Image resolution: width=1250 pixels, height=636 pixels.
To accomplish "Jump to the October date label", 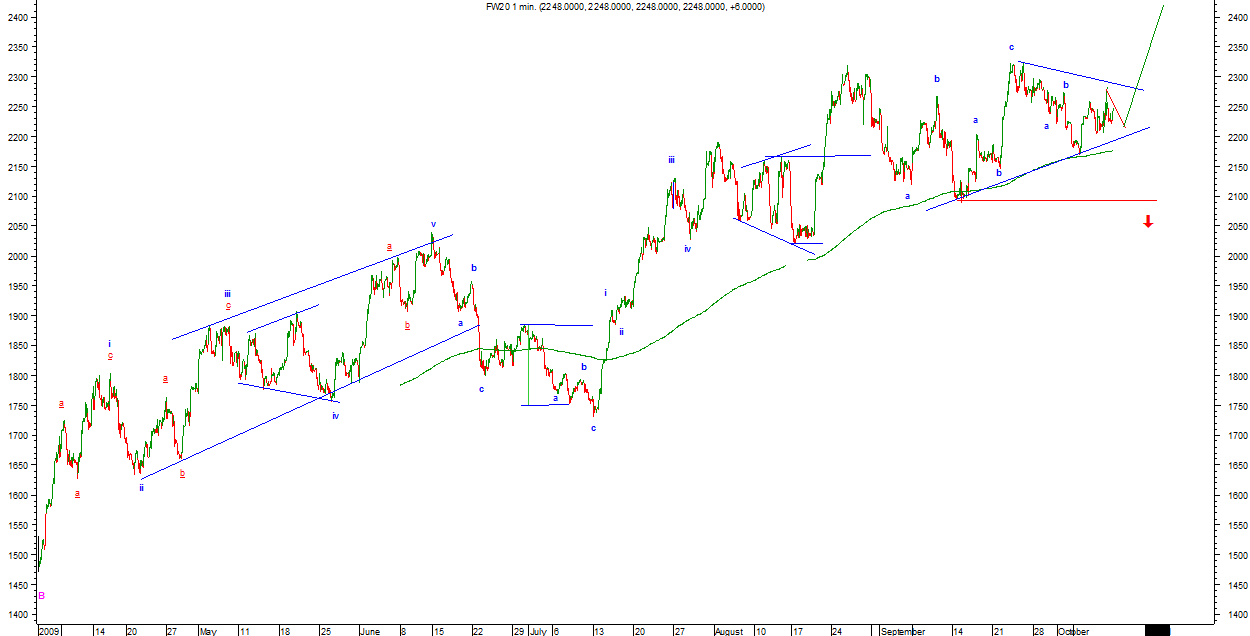I will tap(1073, 631).
